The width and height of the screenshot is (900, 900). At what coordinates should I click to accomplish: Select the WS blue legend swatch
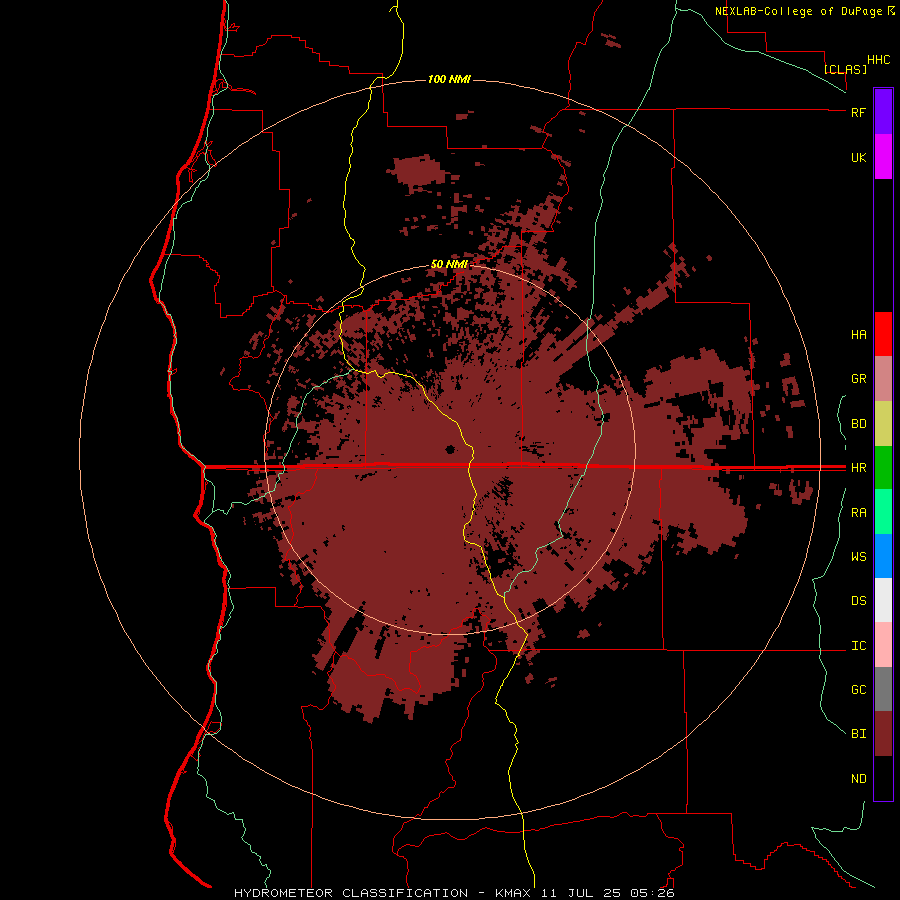pos(883,556)
